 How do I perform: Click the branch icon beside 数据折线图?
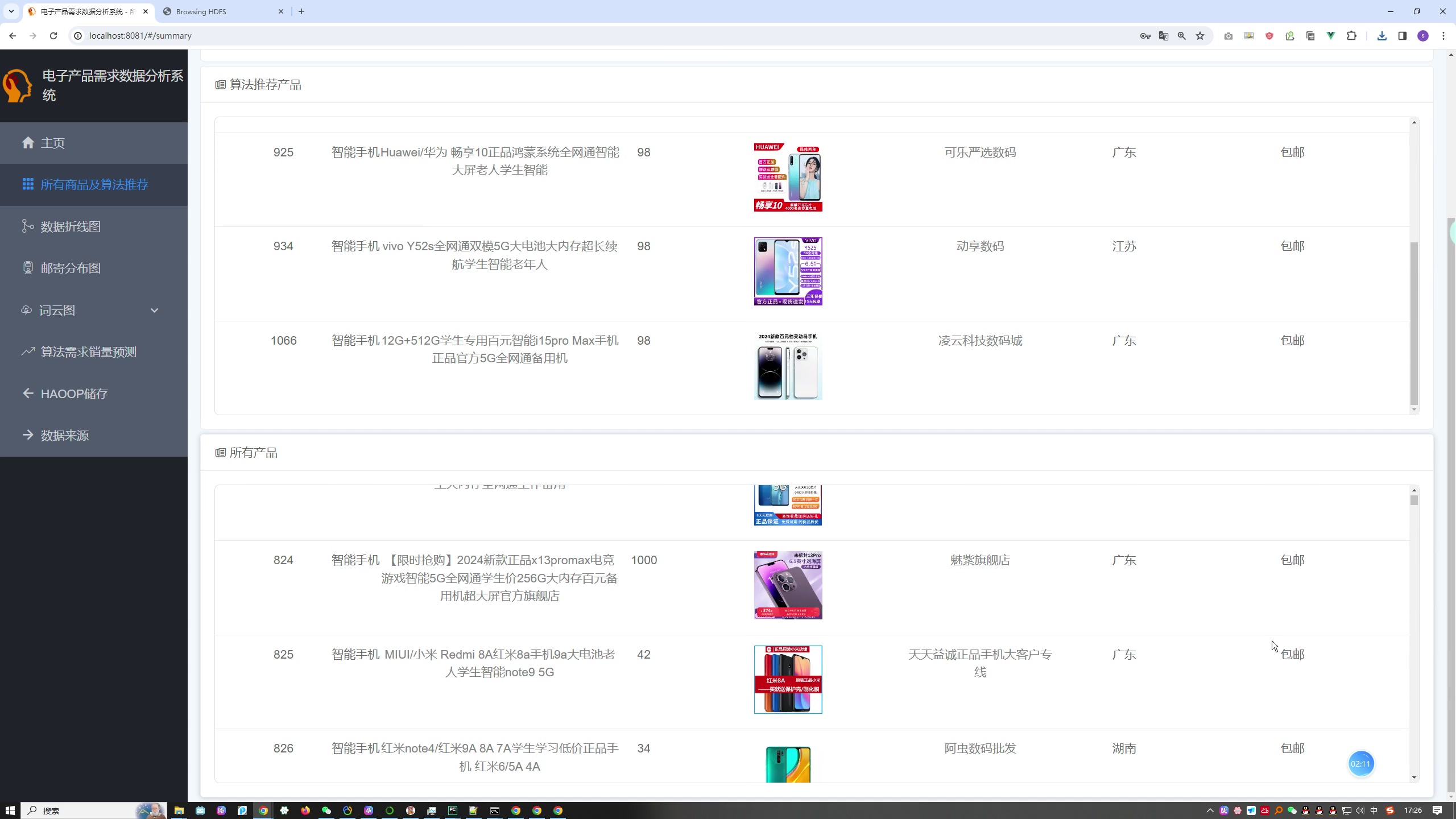pos(28,226)
